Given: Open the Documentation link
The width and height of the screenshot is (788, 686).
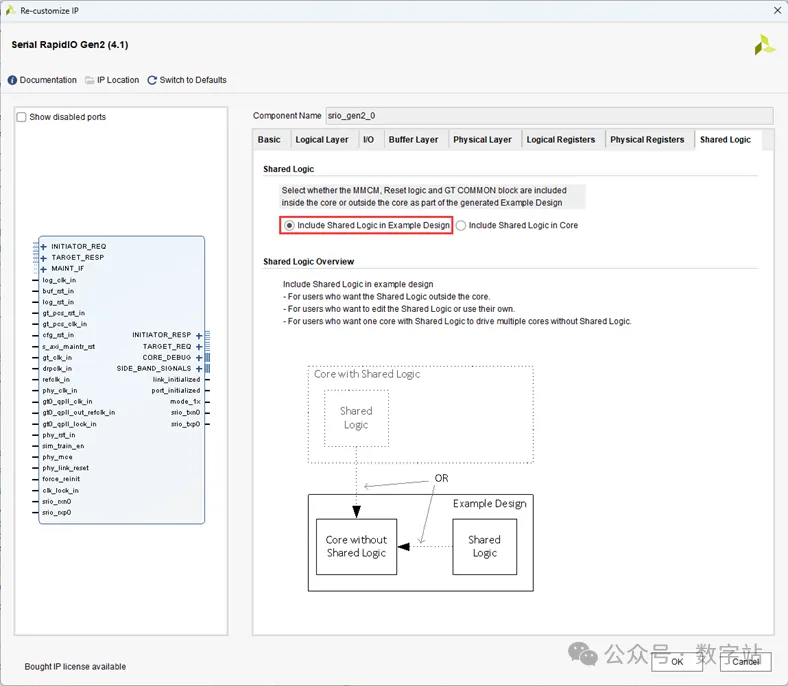Looking at the screenshot, I should point(48,80).
